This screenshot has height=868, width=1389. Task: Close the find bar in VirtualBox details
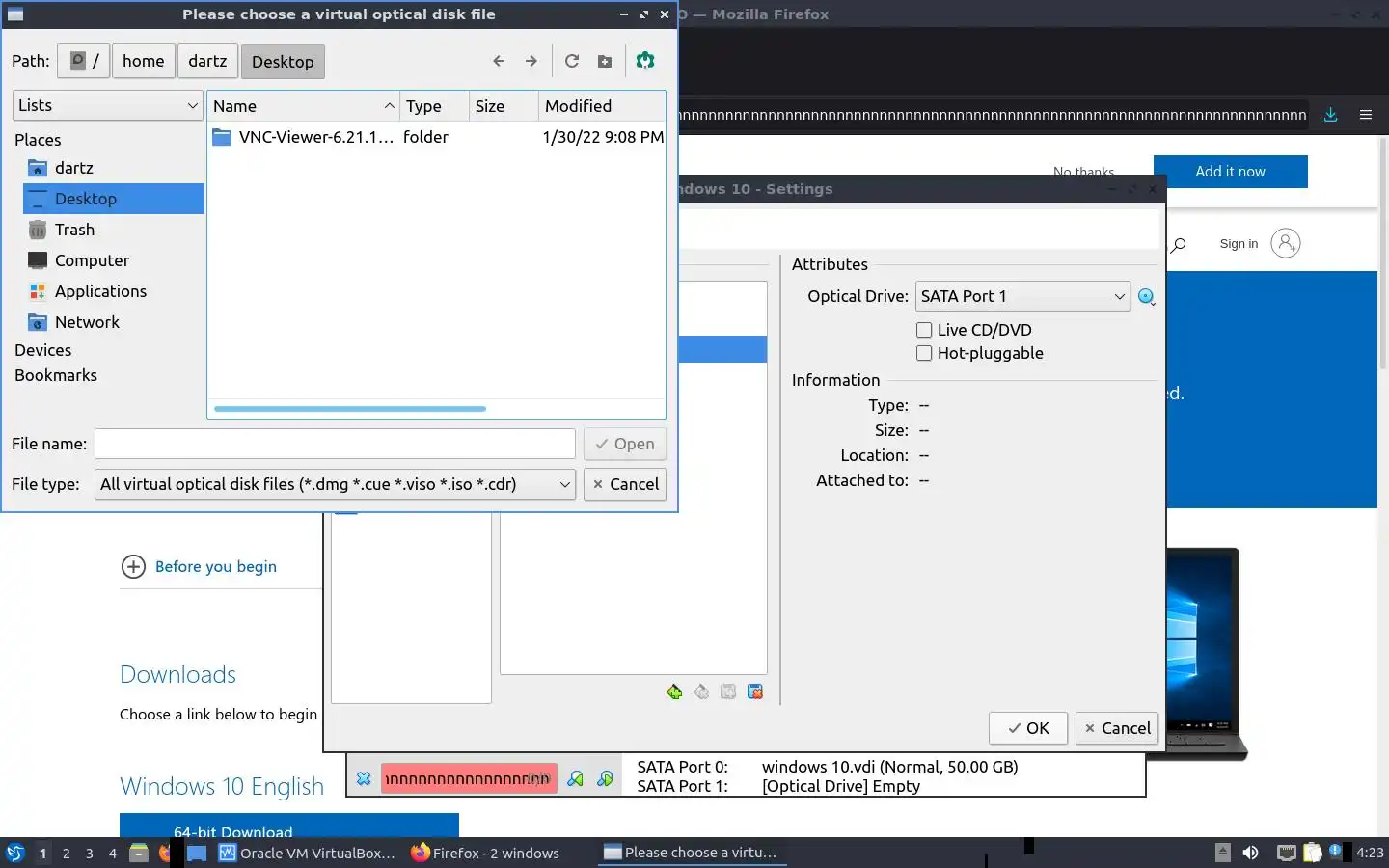364,778
